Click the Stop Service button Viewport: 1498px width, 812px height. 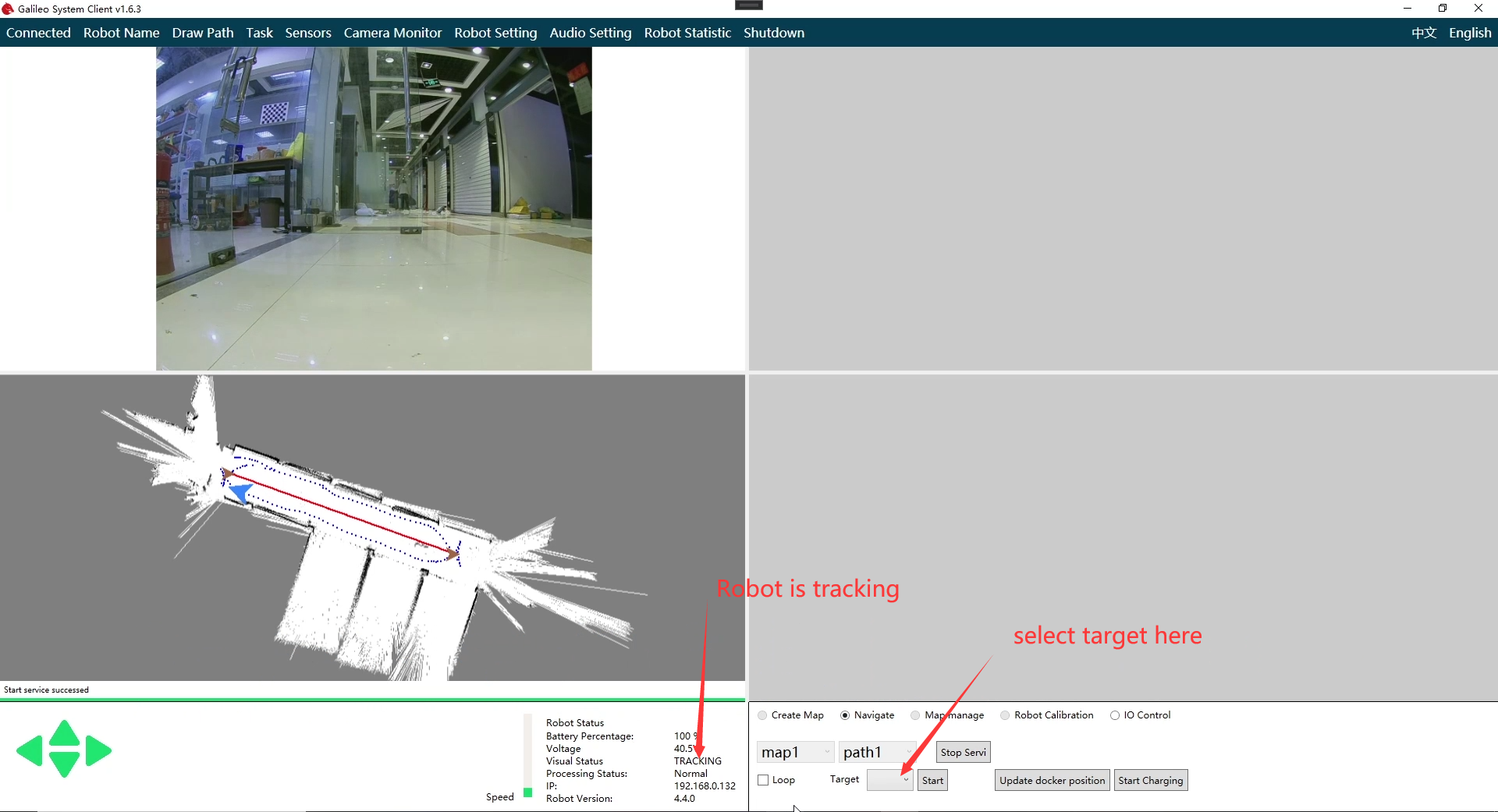963,752
